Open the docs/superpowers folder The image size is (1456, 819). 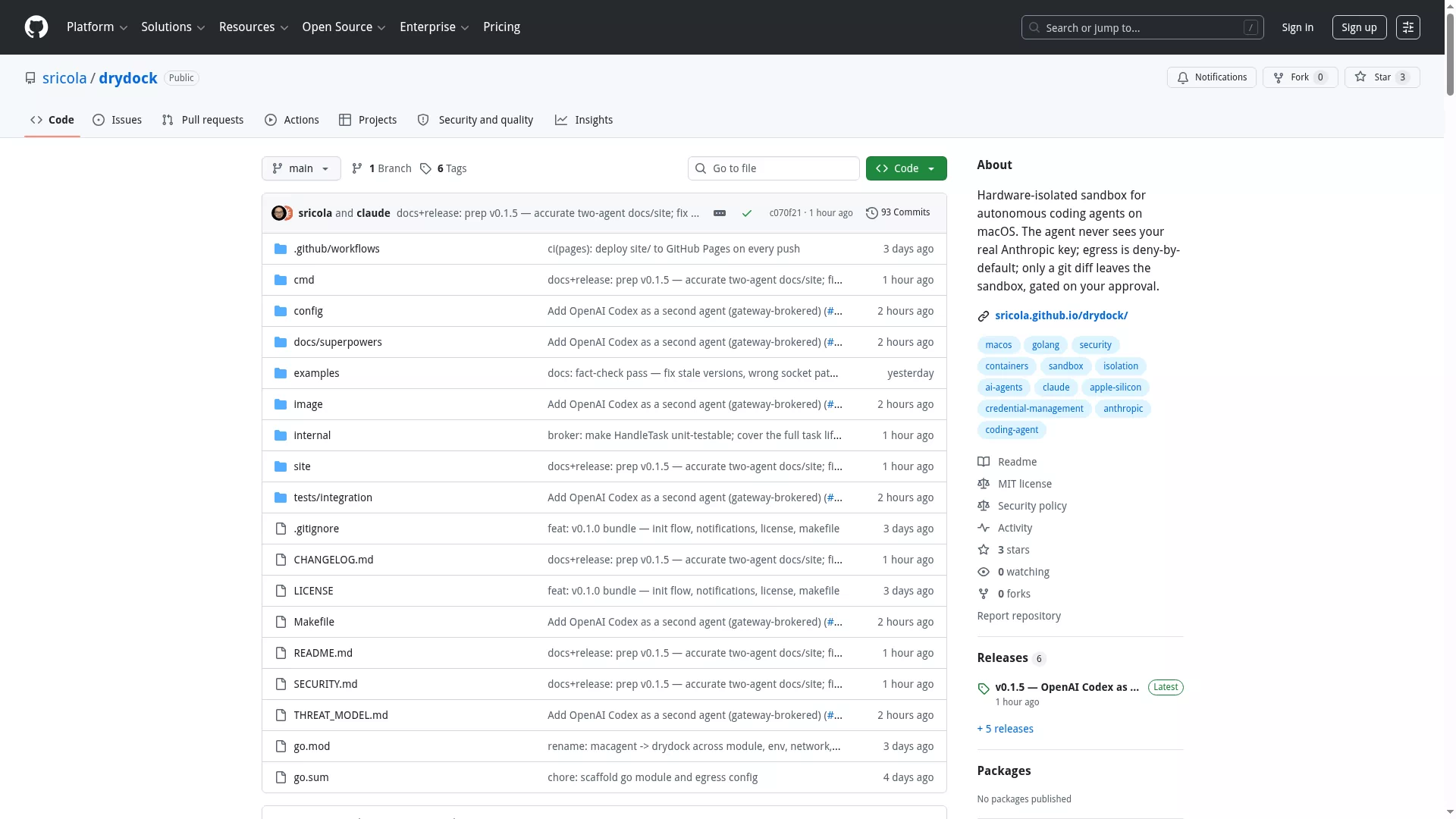point(337,342)
